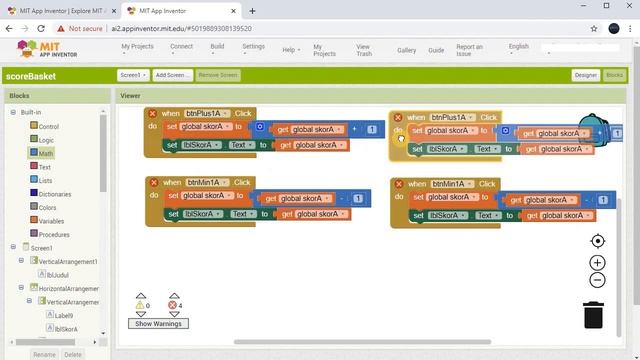The height and width of the screenshot is (360, 640).
Task: Open the Dictionaries blocks drawer
Action: pyautogui.click(x=51, y=193)
